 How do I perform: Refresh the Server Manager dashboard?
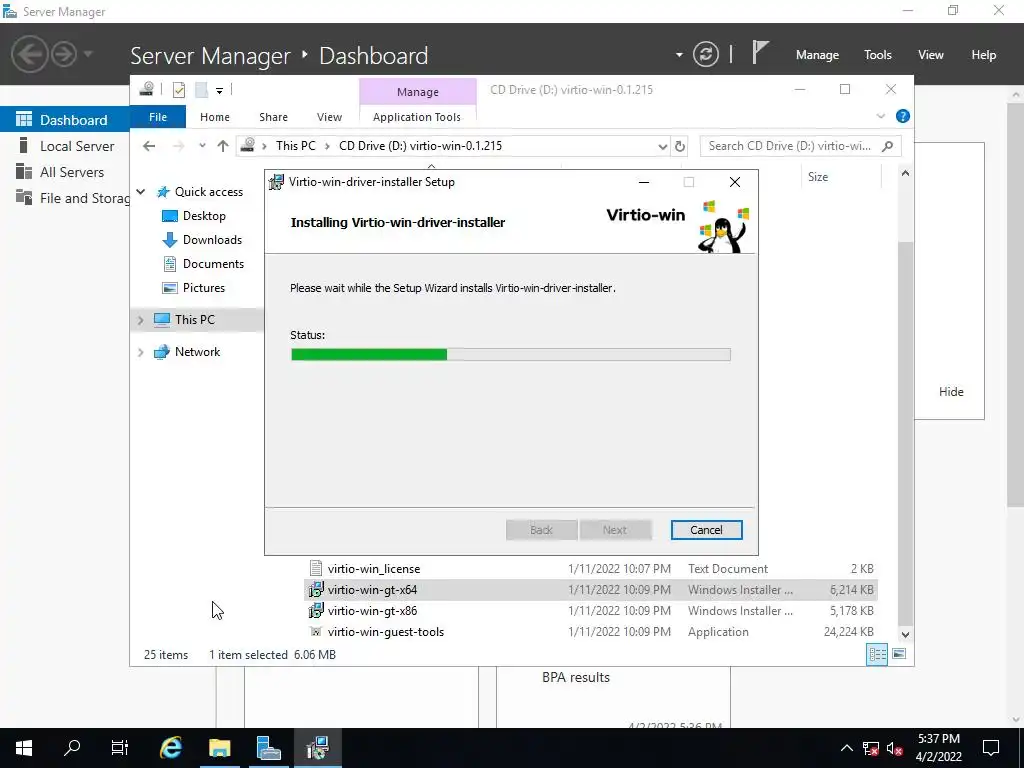tap(706, 54)
